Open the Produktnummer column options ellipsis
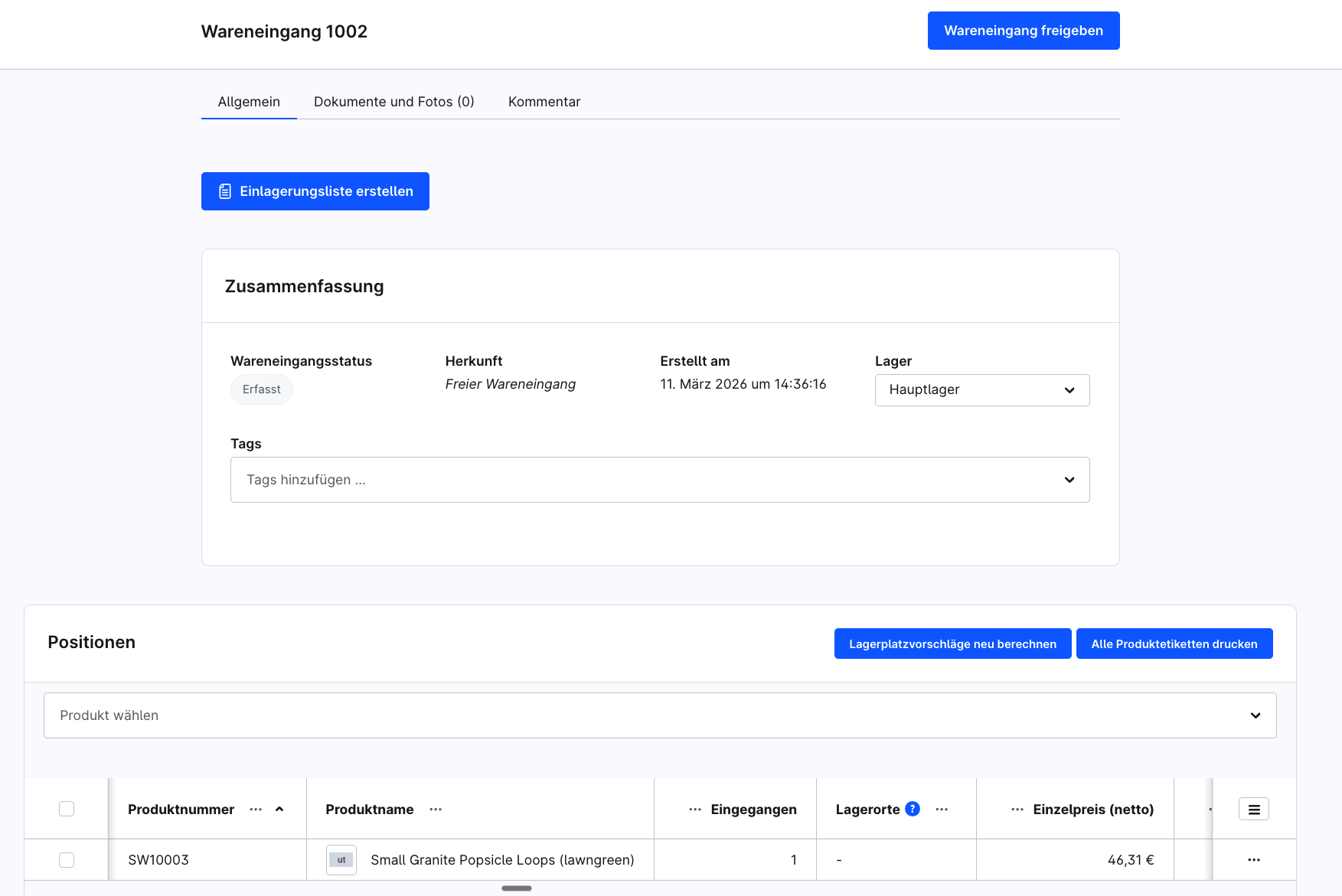Screen dimensions: 1342x896 [x=256, y=810]
